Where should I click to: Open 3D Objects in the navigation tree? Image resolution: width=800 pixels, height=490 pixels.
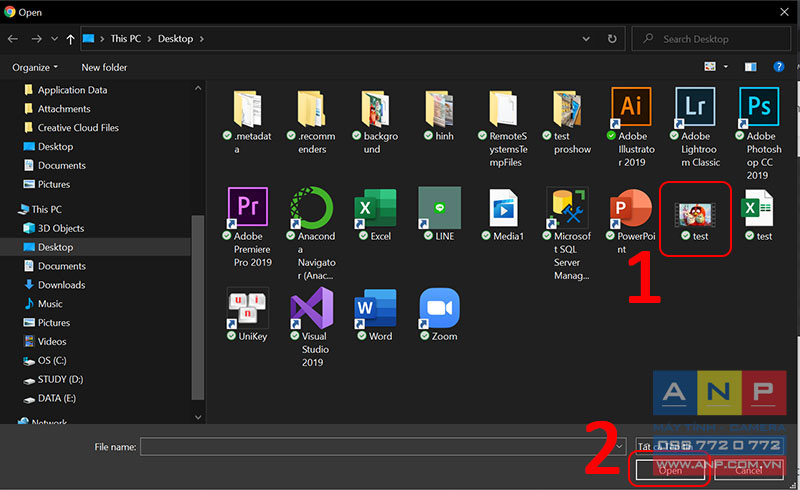pos(54,228)
